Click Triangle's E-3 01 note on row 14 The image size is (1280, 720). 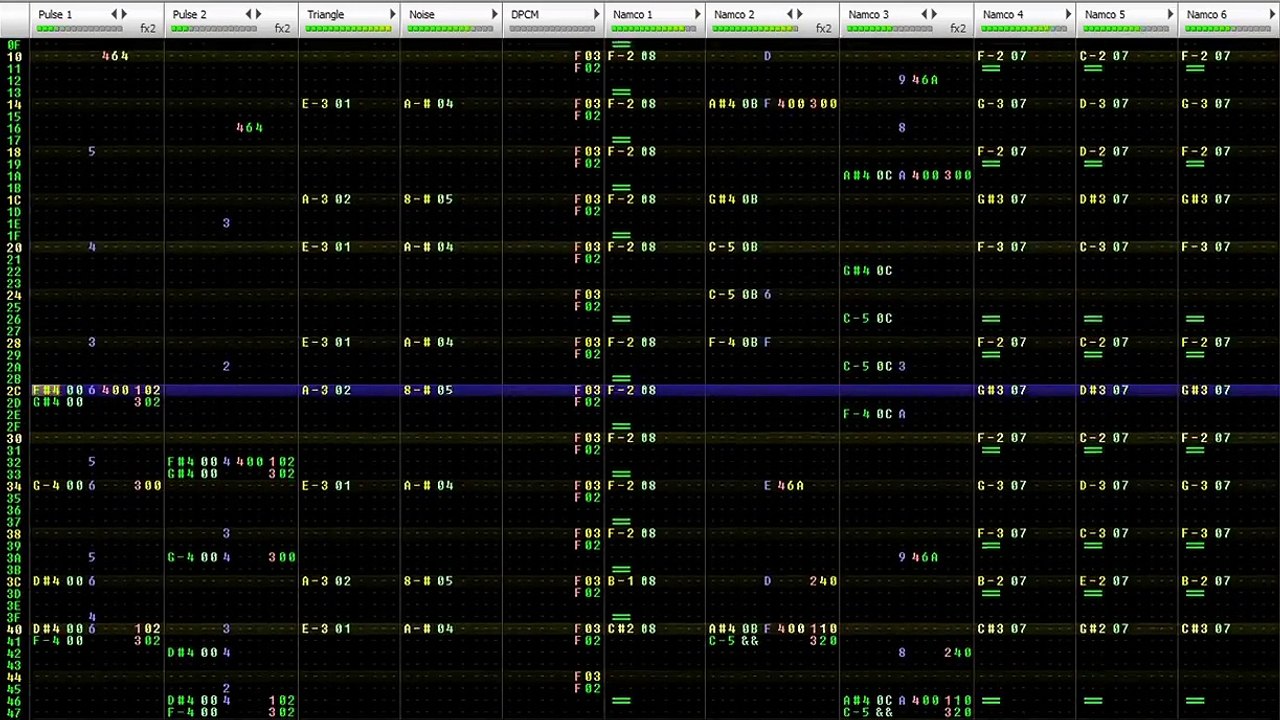[326, 104]
